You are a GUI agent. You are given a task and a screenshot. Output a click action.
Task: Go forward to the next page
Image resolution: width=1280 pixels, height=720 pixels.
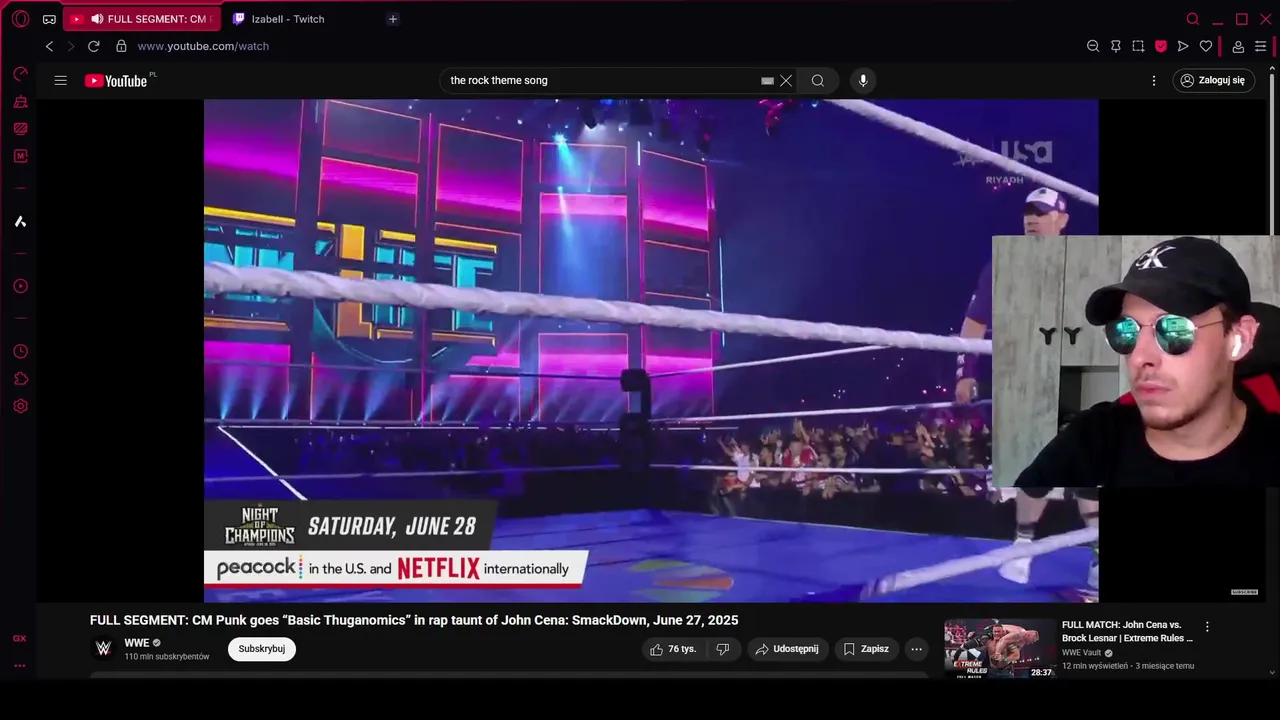pyautogui.click(x=71, y=46)
